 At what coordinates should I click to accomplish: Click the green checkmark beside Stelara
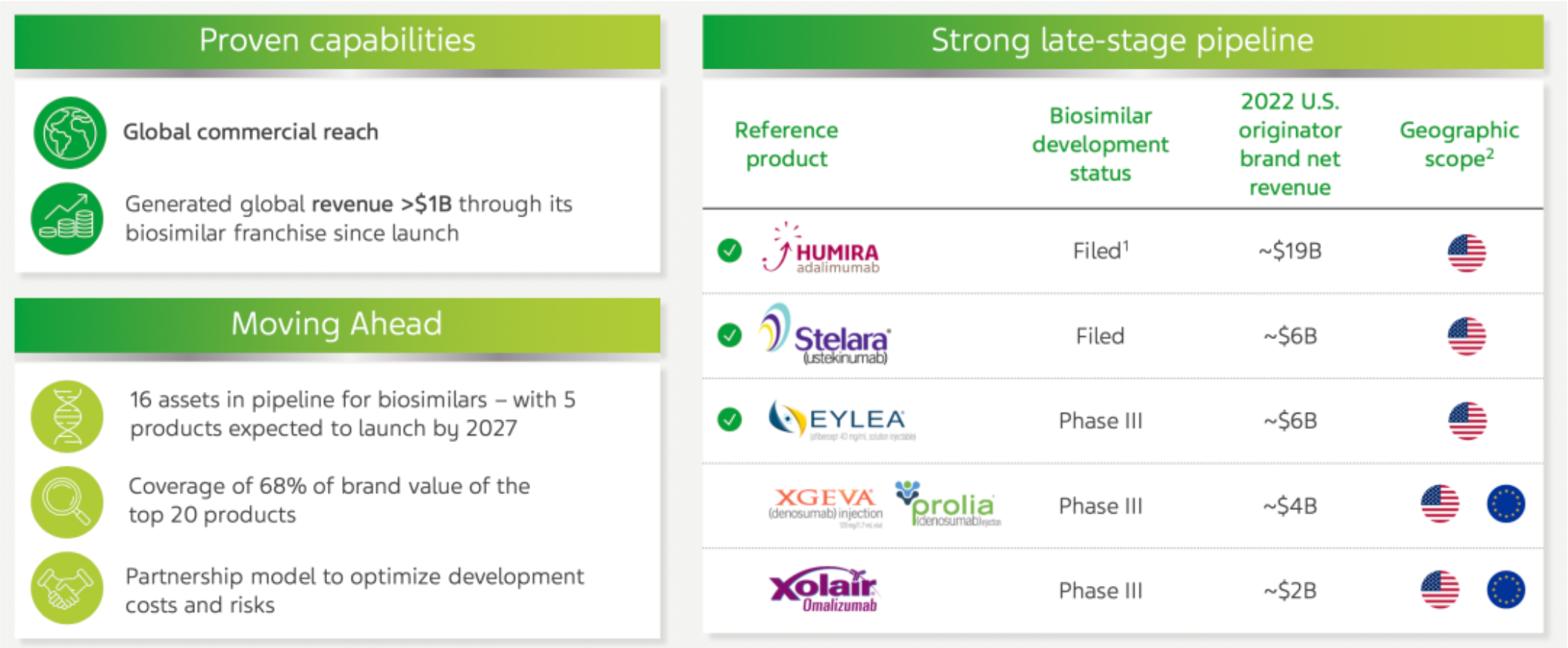click(729, 335)
